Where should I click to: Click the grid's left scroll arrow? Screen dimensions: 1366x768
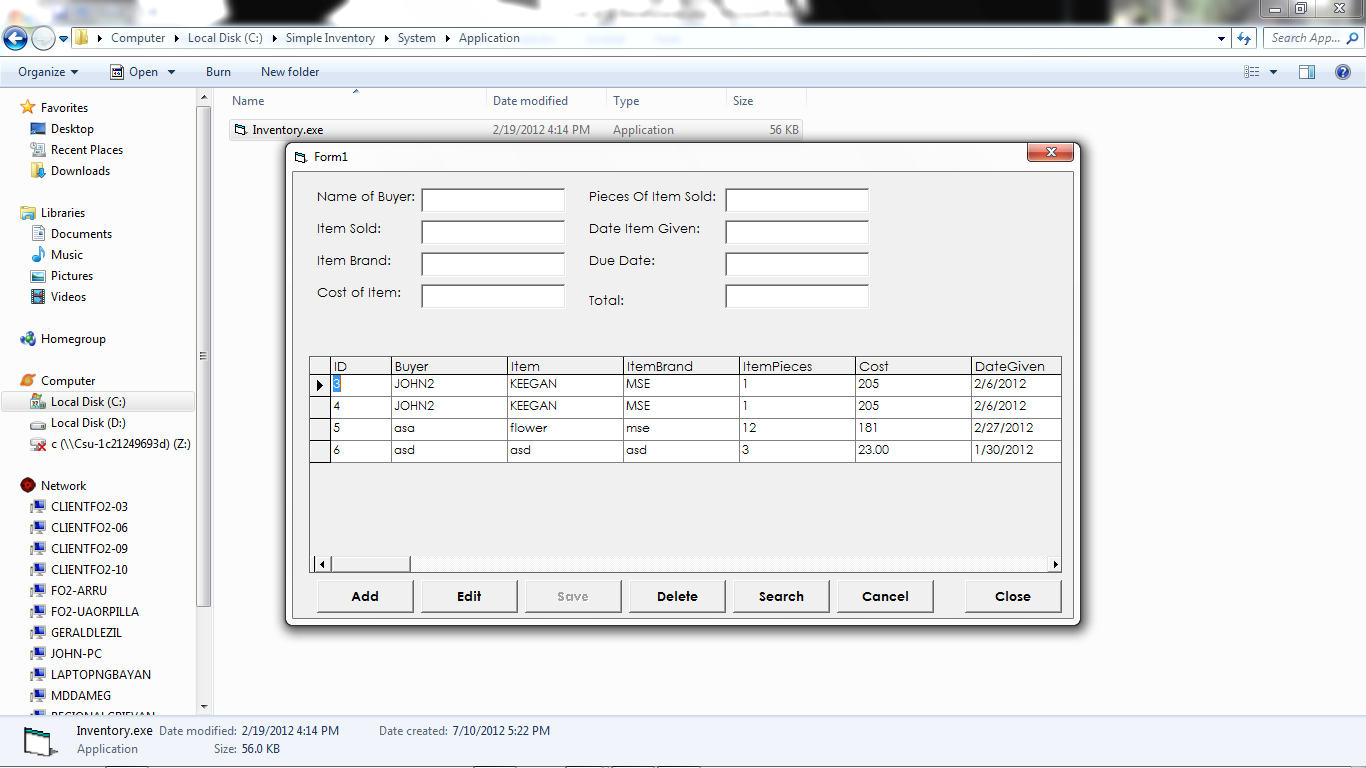(321, 564)
